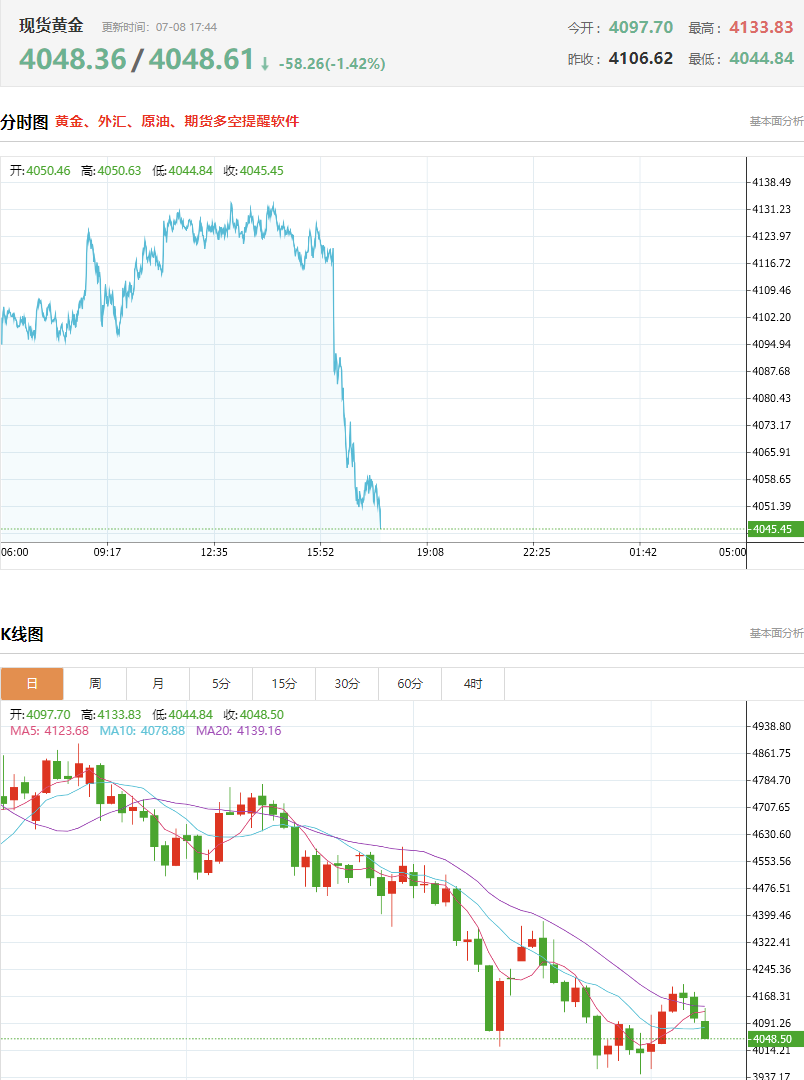Click the 09:17 time axis label
The image size is (804, 1080).
[107, 552]
